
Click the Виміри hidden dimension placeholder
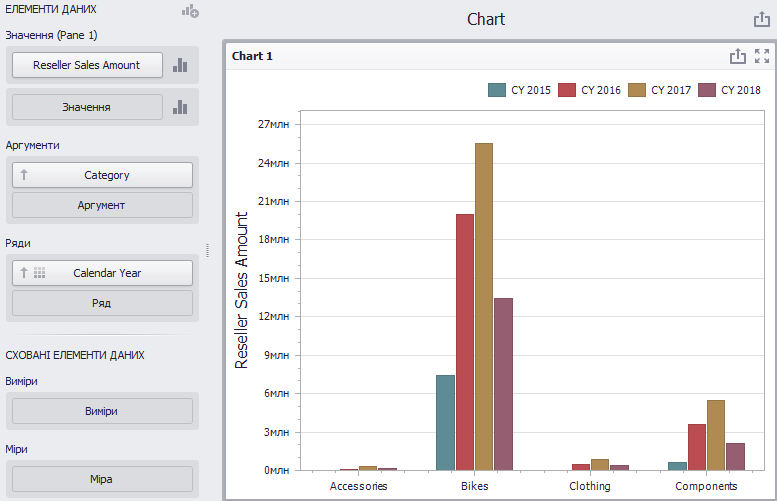coord(102,411)
